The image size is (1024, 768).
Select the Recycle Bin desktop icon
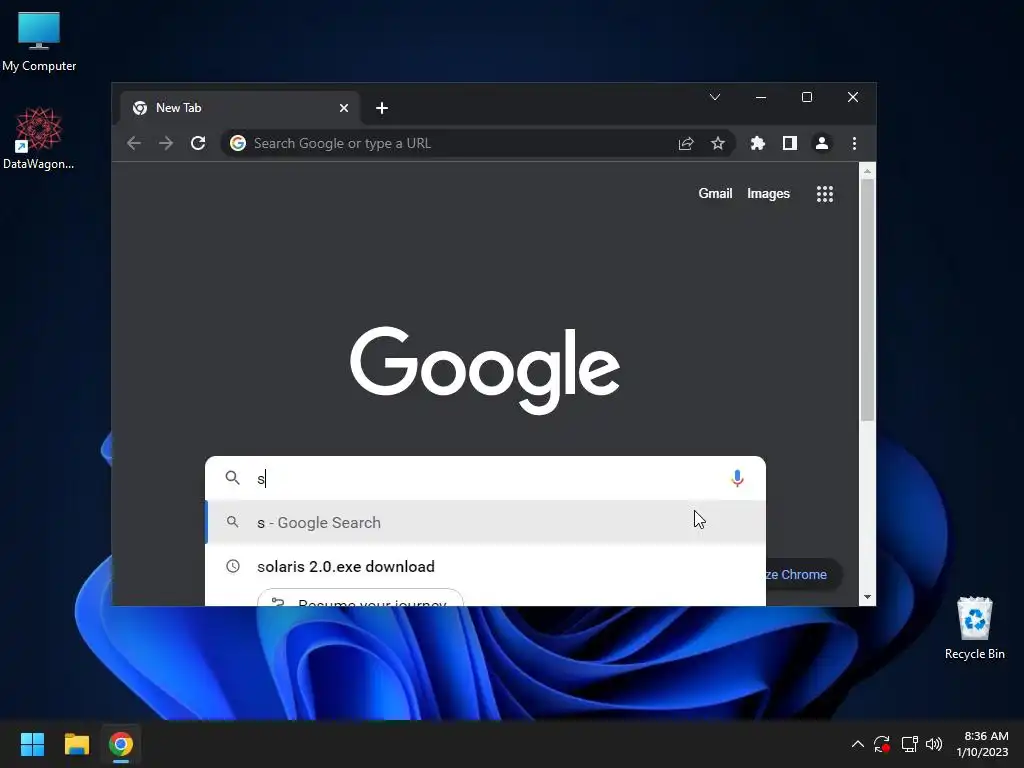(x=974, y=628)
